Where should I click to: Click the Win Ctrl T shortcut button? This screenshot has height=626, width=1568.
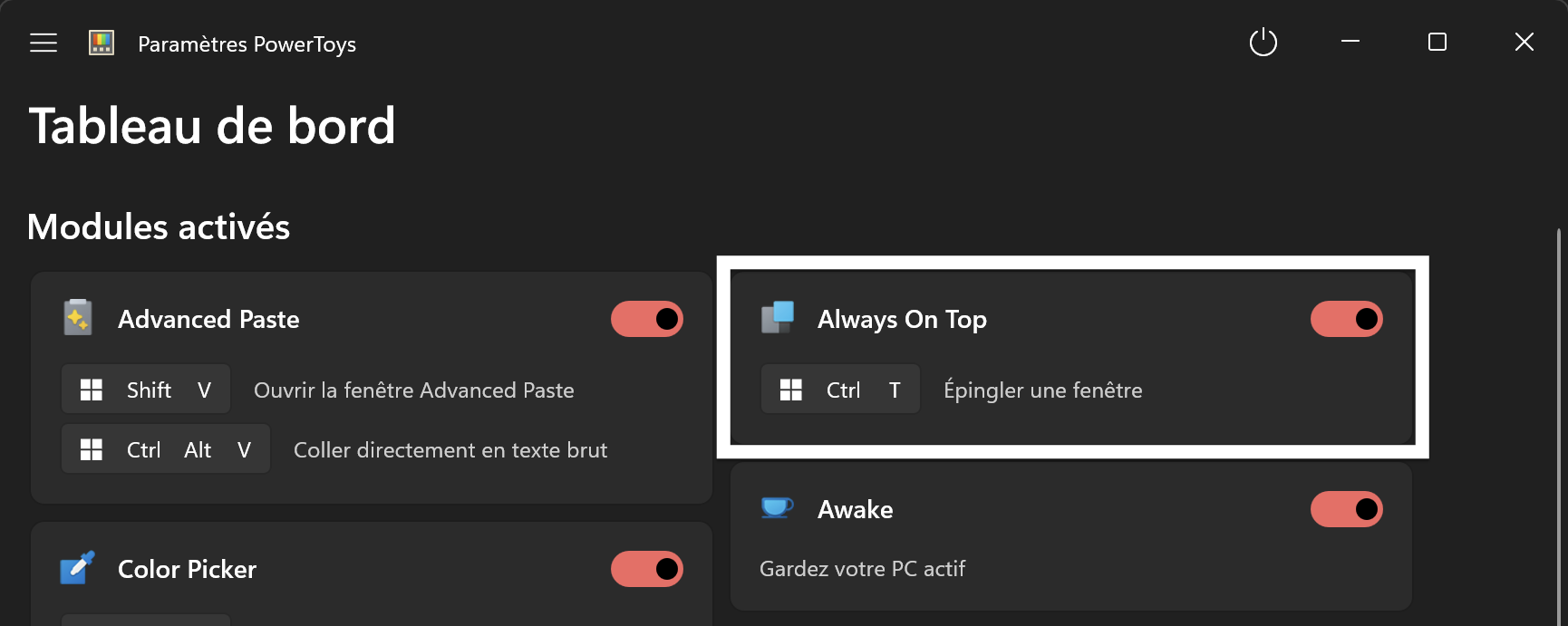click(x=840, y=390)
